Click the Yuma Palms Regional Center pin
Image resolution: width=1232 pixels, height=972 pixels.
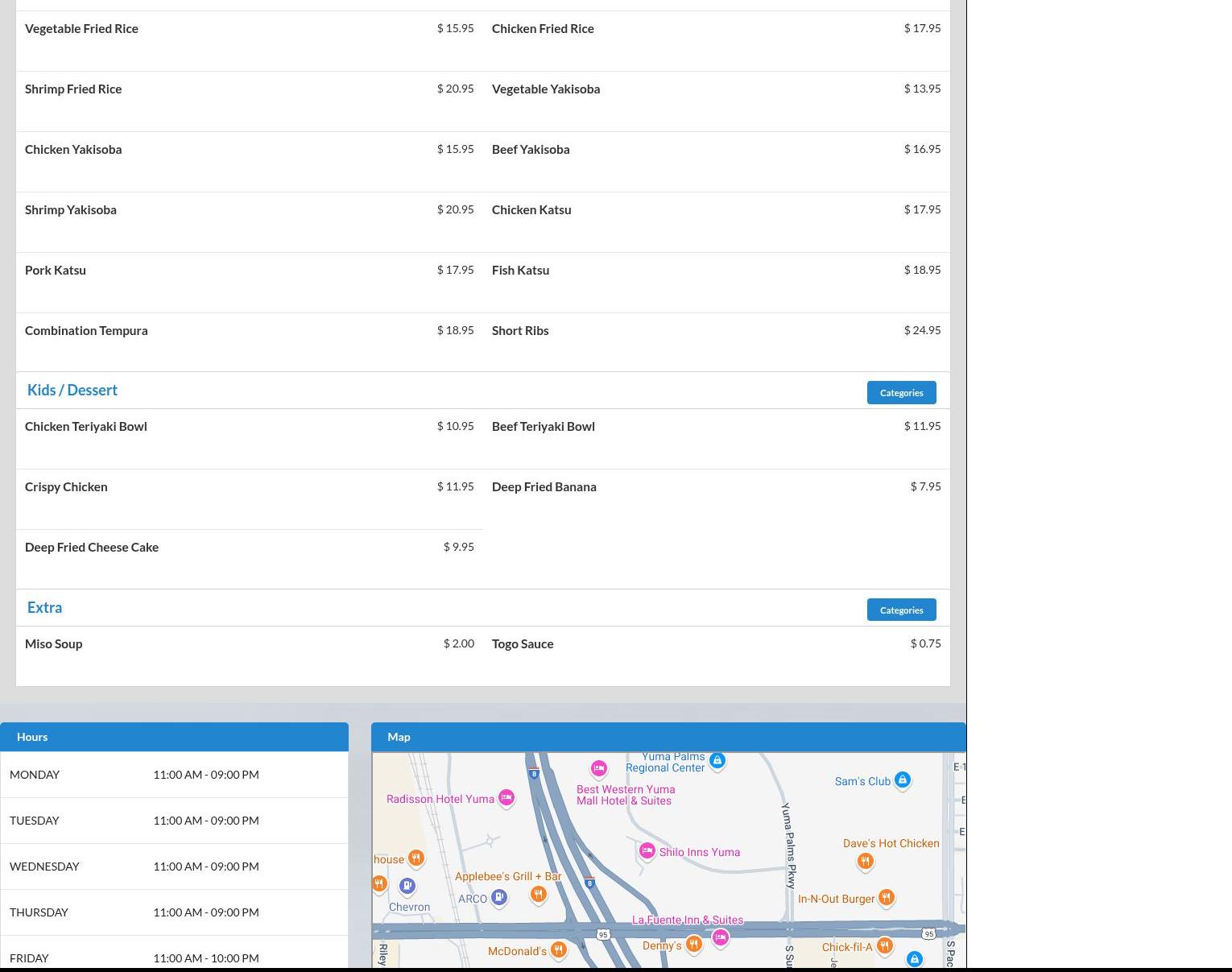717,760
